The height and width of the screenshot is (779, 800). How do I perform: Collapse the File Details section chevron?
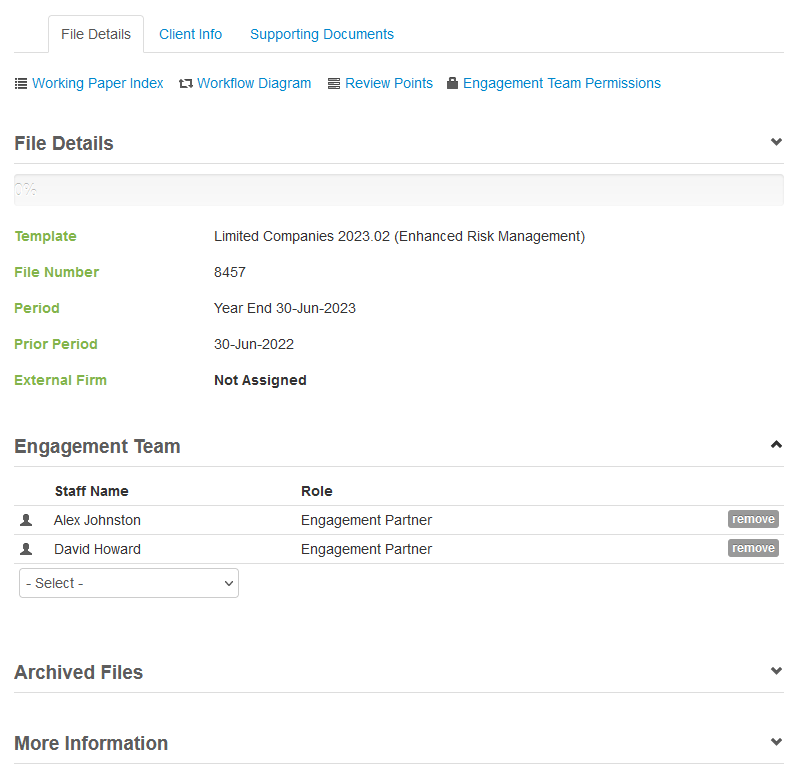(x=776, y=142)
